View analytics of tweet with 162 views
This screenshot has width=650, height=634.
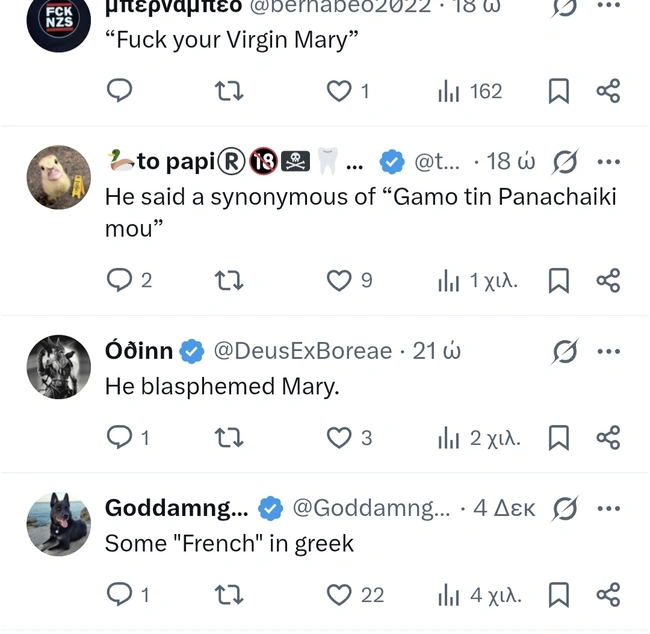[470, 91]
